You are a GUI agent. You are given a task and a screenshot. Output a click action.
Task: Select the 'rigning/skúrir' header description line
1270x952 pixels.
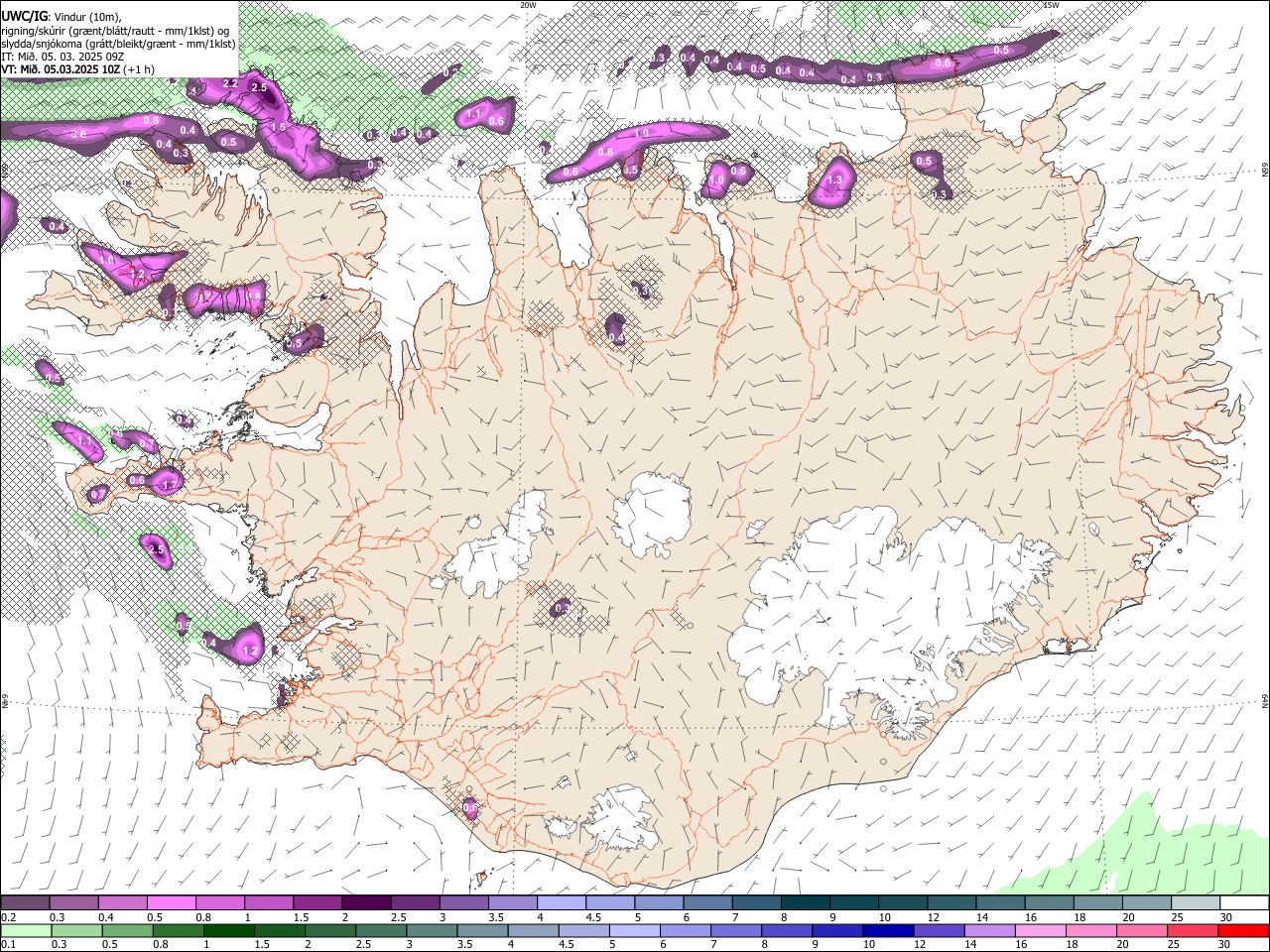[114, 30]
